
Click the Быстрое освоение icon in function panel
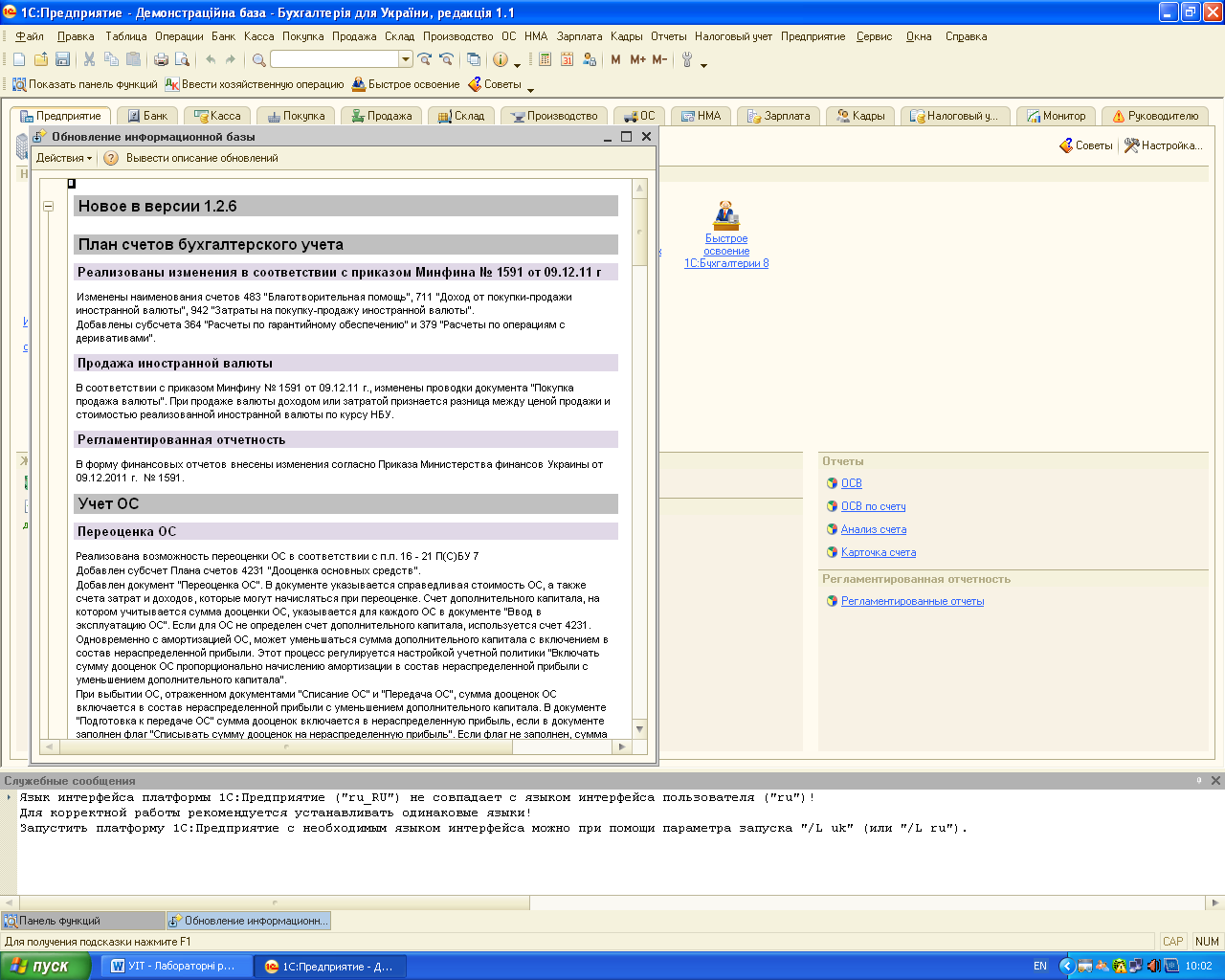coord(725,215)
